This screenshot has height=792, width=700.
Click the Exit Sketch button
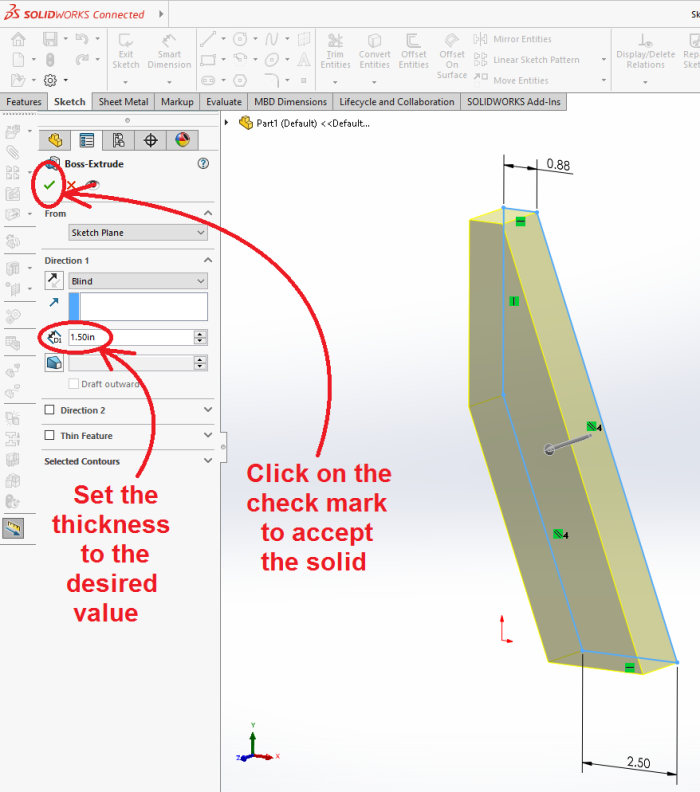pos(126,53)
